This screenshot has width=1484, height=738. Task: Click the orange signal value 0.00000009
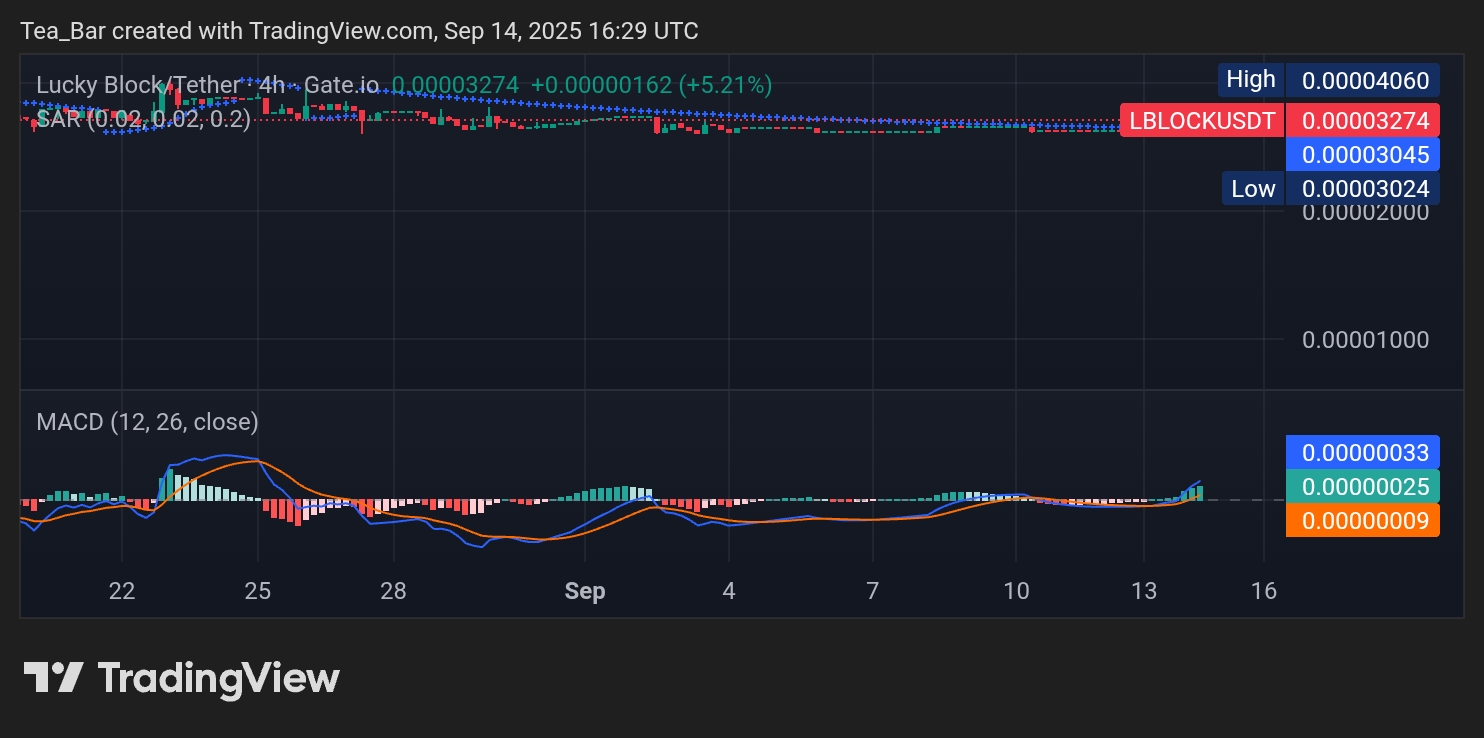(x=1363, y=520)
